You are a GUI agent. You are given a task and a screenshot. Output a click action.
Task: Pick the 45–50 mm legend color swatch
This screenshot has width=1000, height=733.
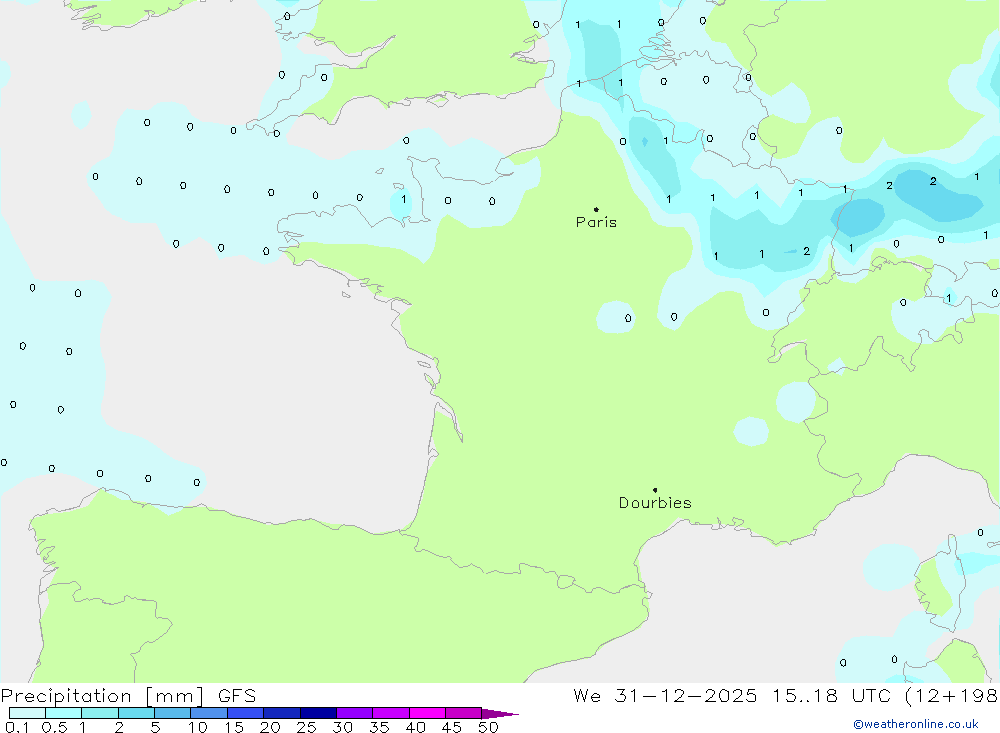(464, 713)
